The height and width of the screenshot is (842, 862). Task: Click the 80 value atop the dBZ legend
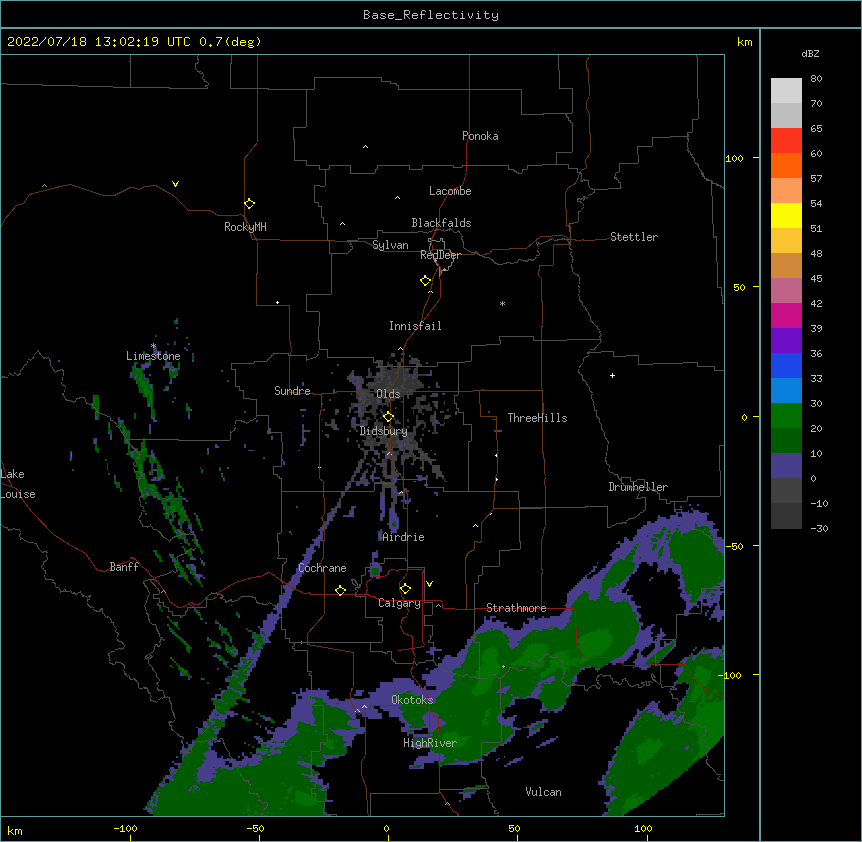point(816,79)
